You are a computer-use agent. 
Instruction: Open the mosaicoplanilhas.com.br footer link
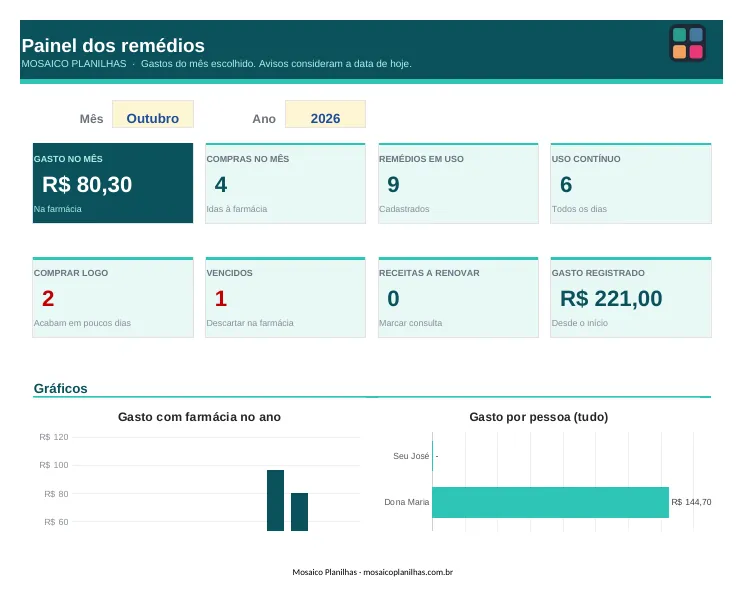(408, 572)
